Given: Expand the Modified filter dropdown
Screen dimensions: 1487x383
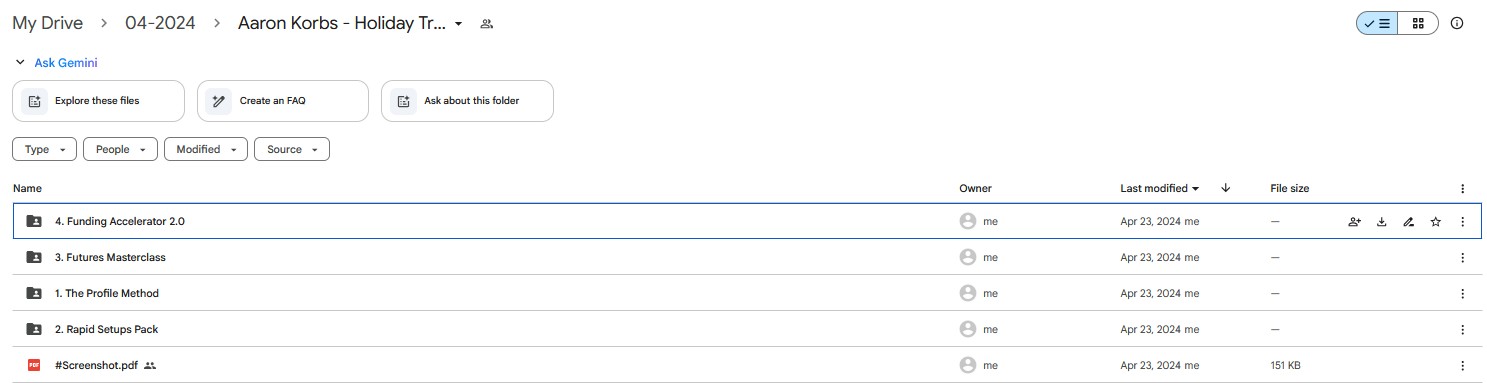Looking at the screenshot, I should click(x=206, y=149).
